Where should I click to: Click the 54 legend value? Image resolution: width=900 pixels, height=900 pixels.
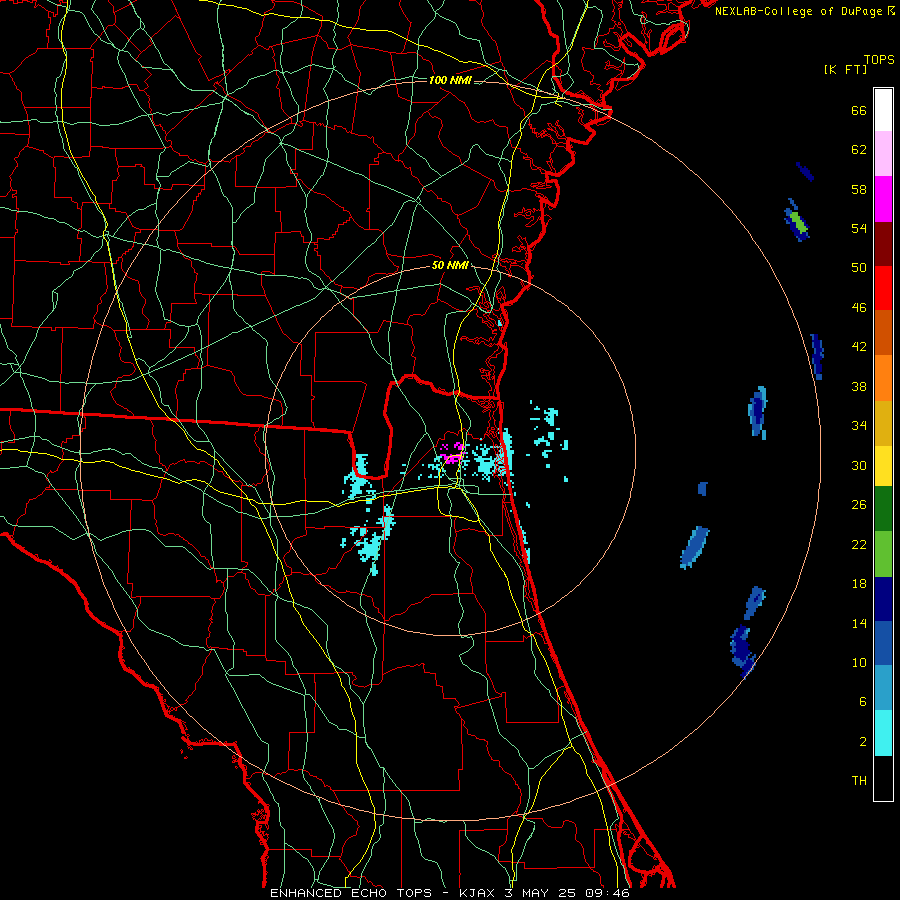click(859, 228)
